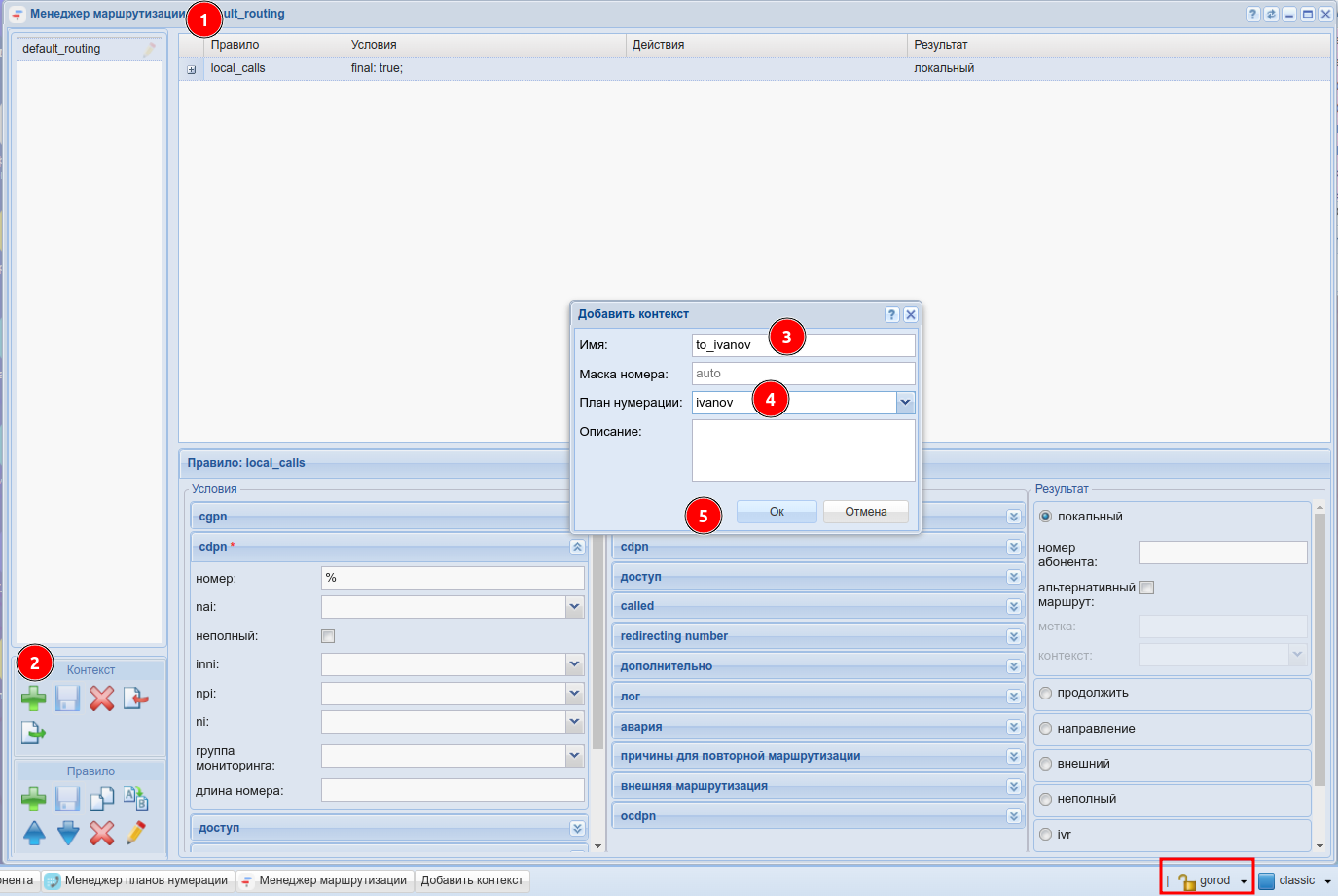The image size is (1338, 896).
Task: Select the ivr result radio button
Action: click(x=1046, y=835)
